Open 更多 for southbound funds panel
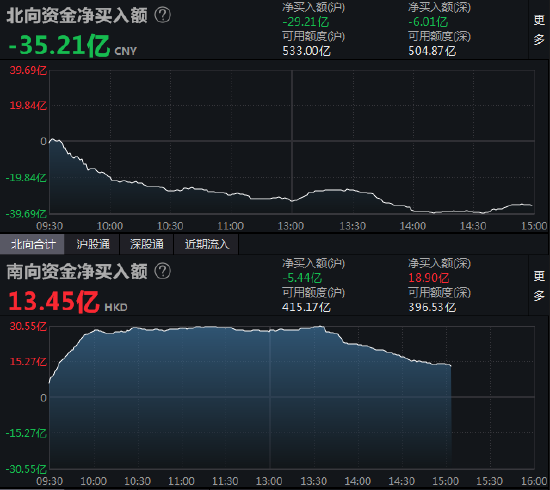Screen dimensions: 550x490 point(539,286)
